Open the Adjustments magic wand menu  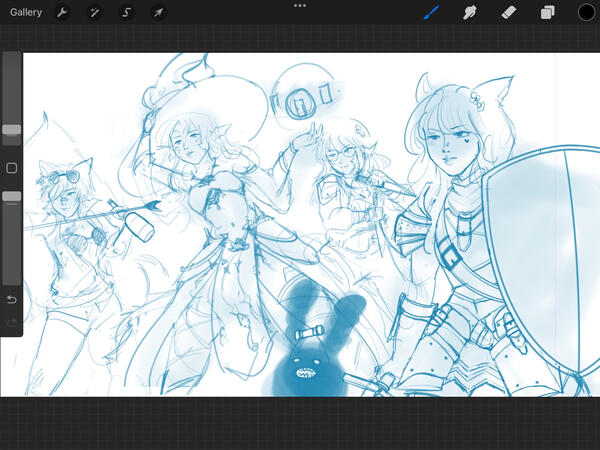click(94, 13)
